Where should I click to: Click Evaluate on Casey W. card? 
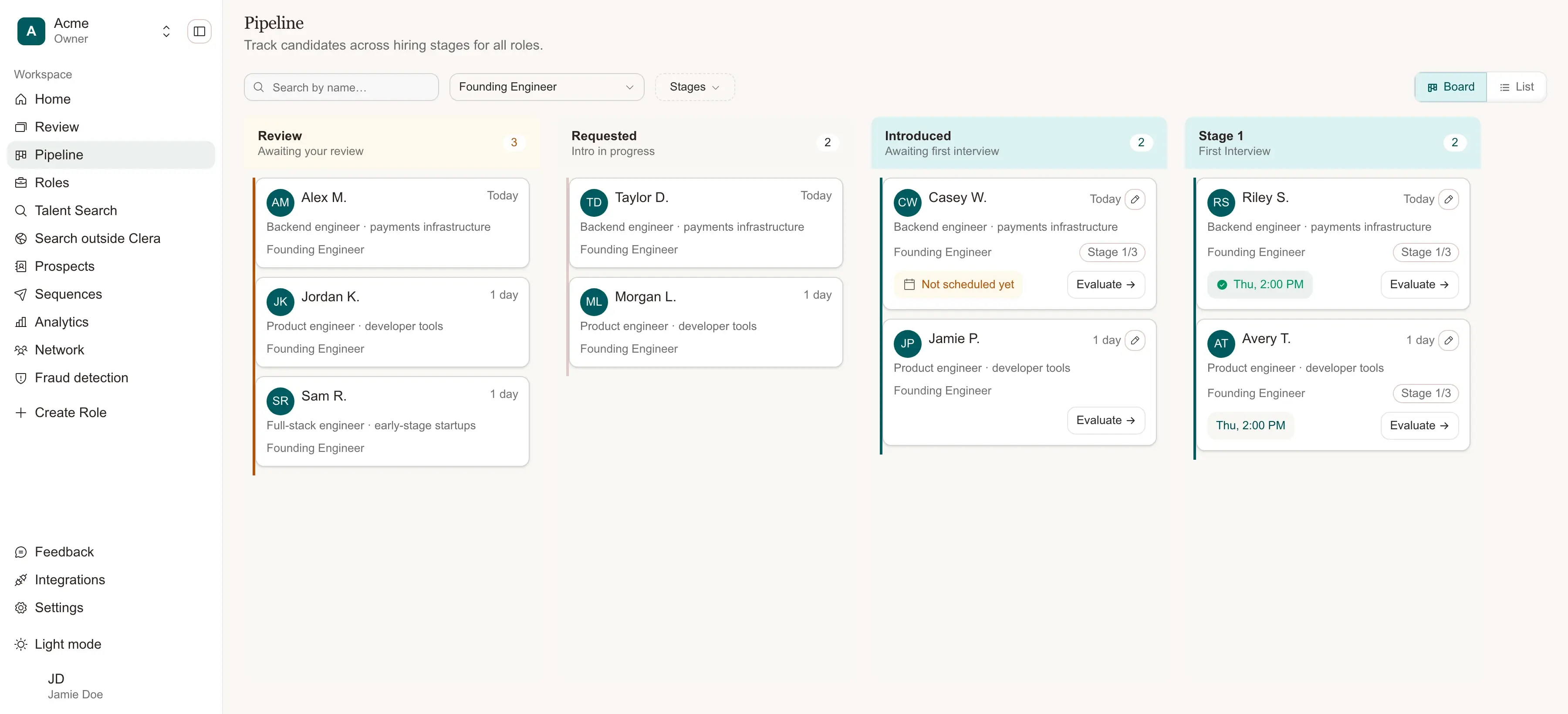click(x=1106, y=285)
